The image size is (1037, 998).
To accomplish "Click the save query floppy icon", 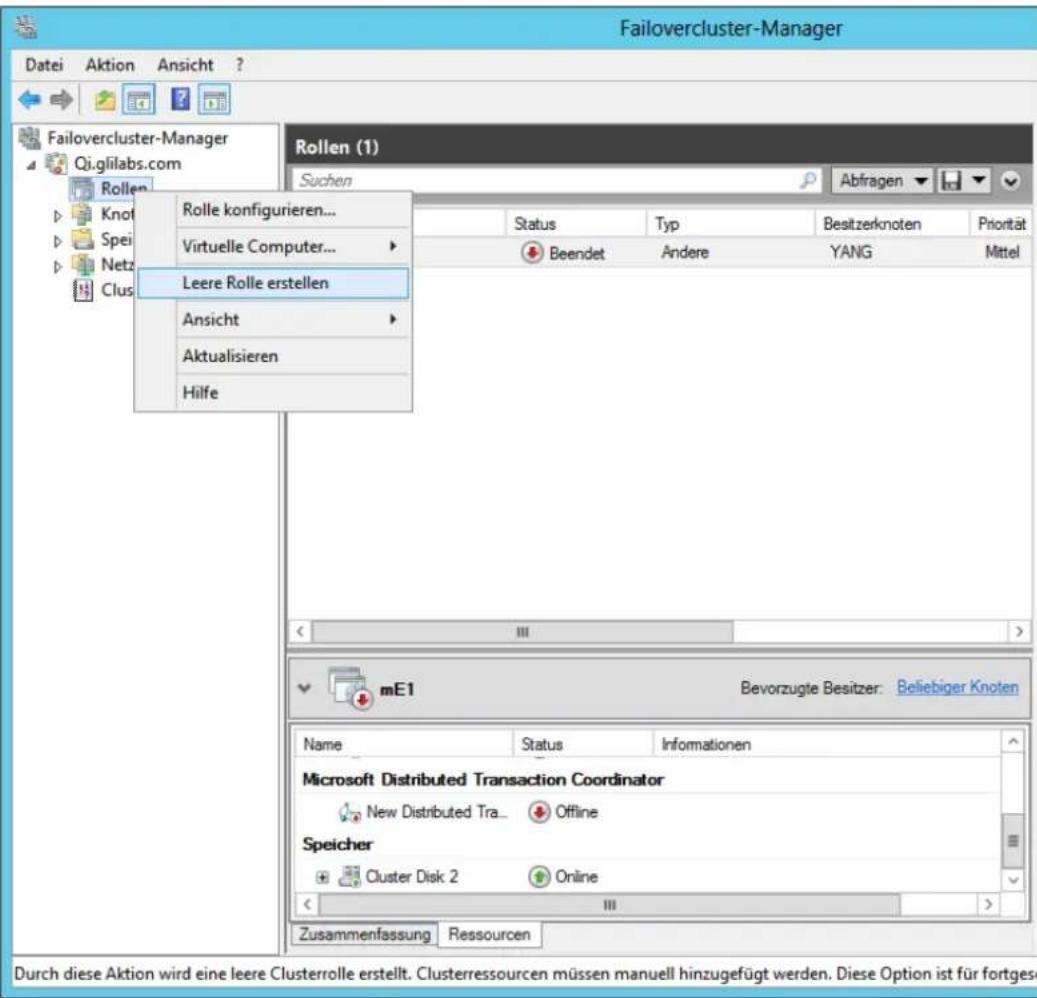I will pos(951,181).
